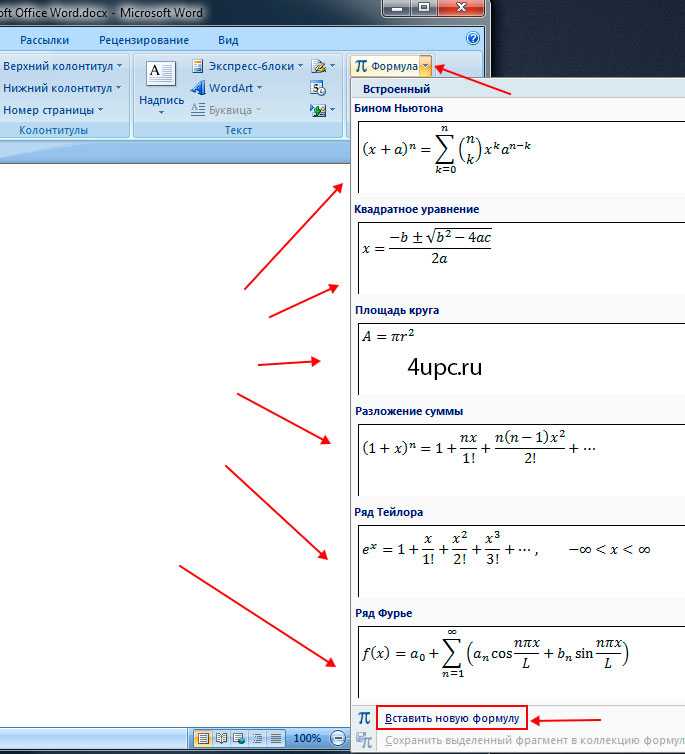Click the Text Box (Надпись) icon

click(x=161, y=74)
